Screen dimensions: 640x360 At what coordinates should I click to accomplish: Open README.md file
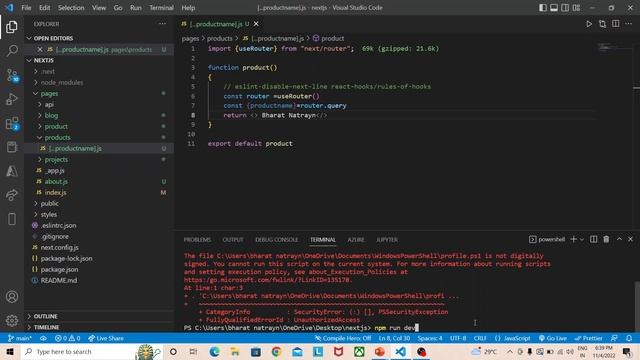[58, 280]
